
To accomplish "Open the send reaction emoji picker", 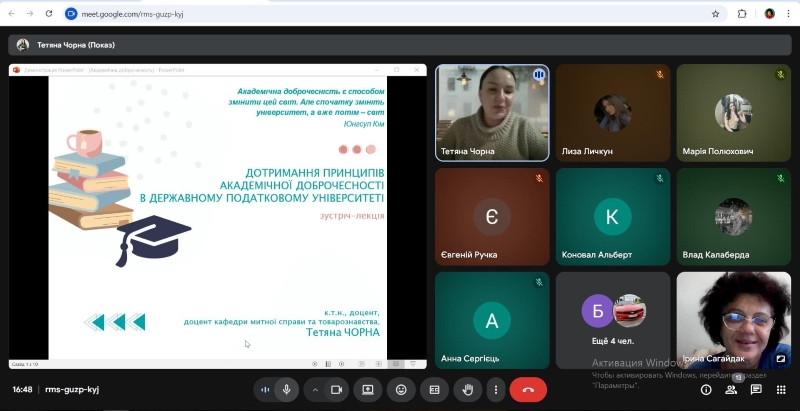I will [401, 389].
